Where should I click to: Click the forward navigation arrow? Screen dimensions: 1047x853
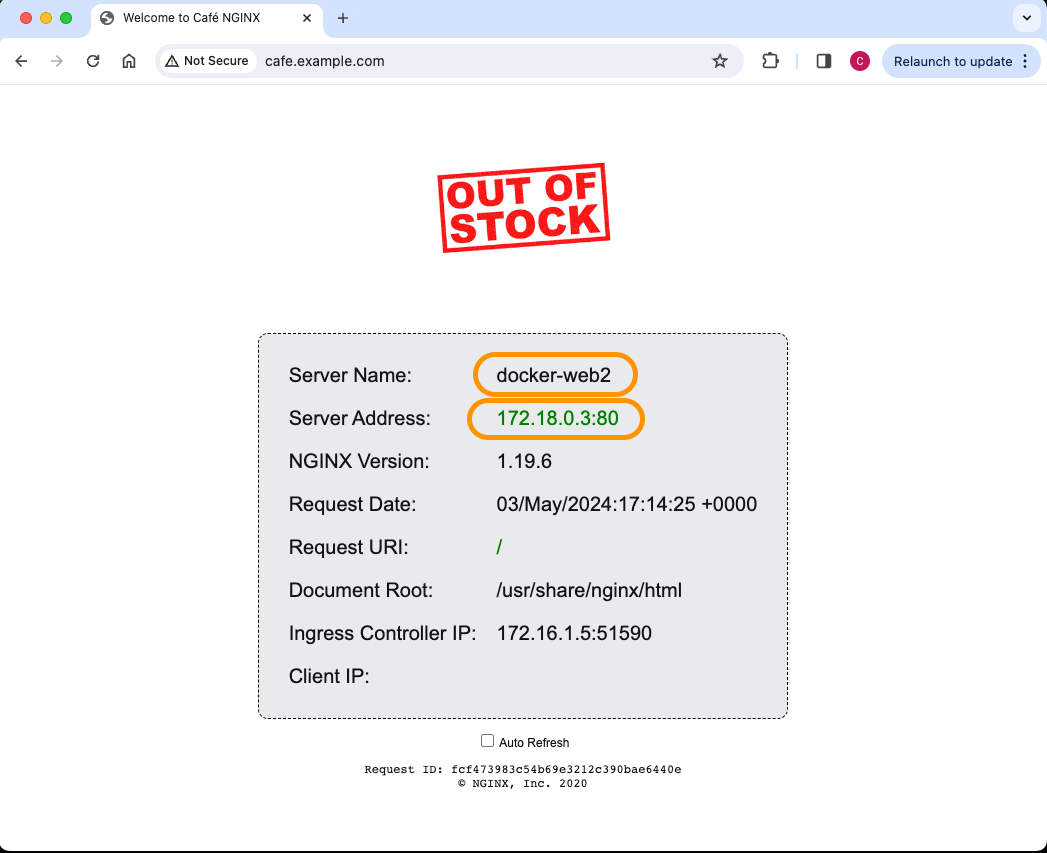click(57, 61)
